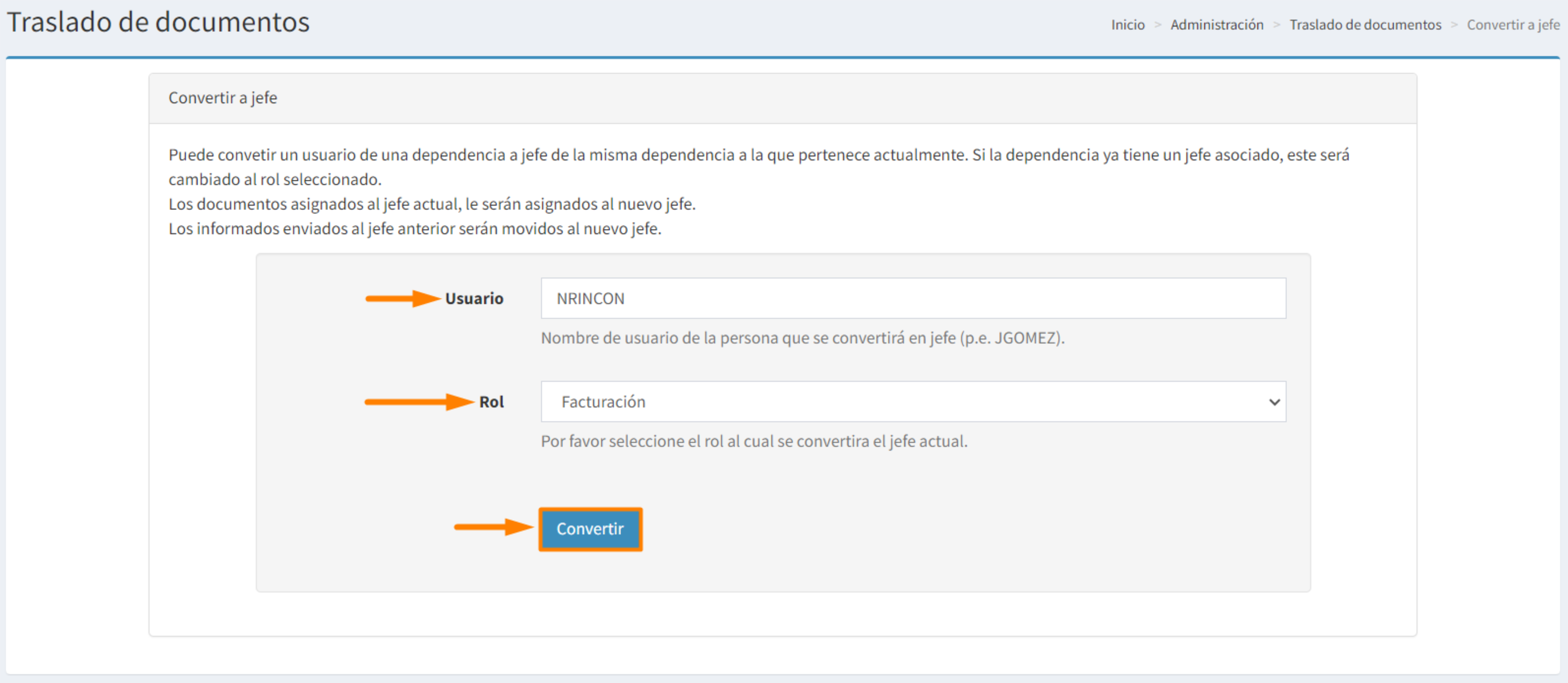Open Traslado de documentos breadcrumb link
Viewport: 1568px width, 683px height.
click(1365, 25)
